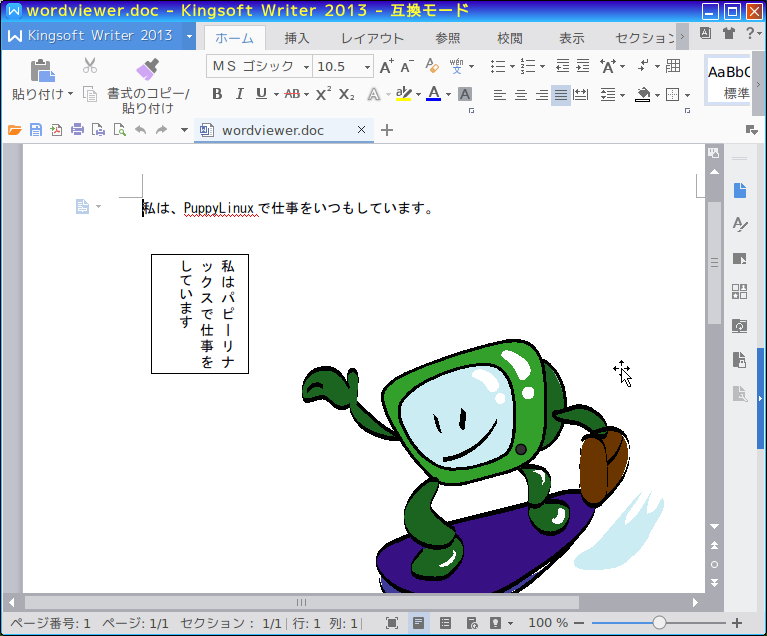Expand bullet list style dropdown
The width and height of the screenshot is (767, 636).
coord(512,67)
